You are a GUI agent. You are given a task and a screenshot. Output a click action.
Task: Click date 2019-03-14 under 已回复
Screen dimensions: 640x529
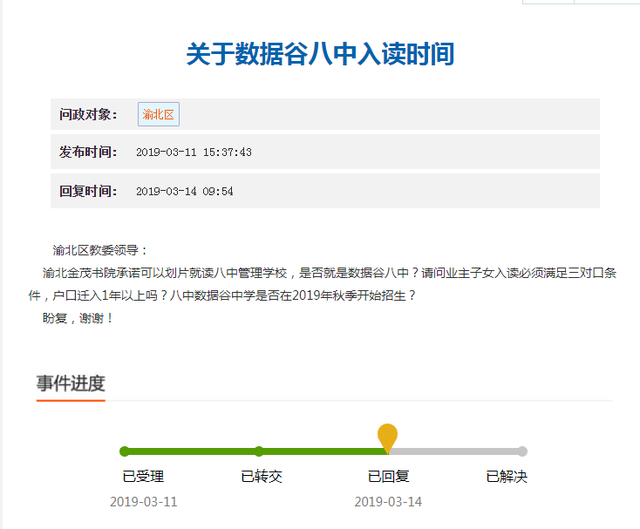pyautogui.click(x=388, y=502)
